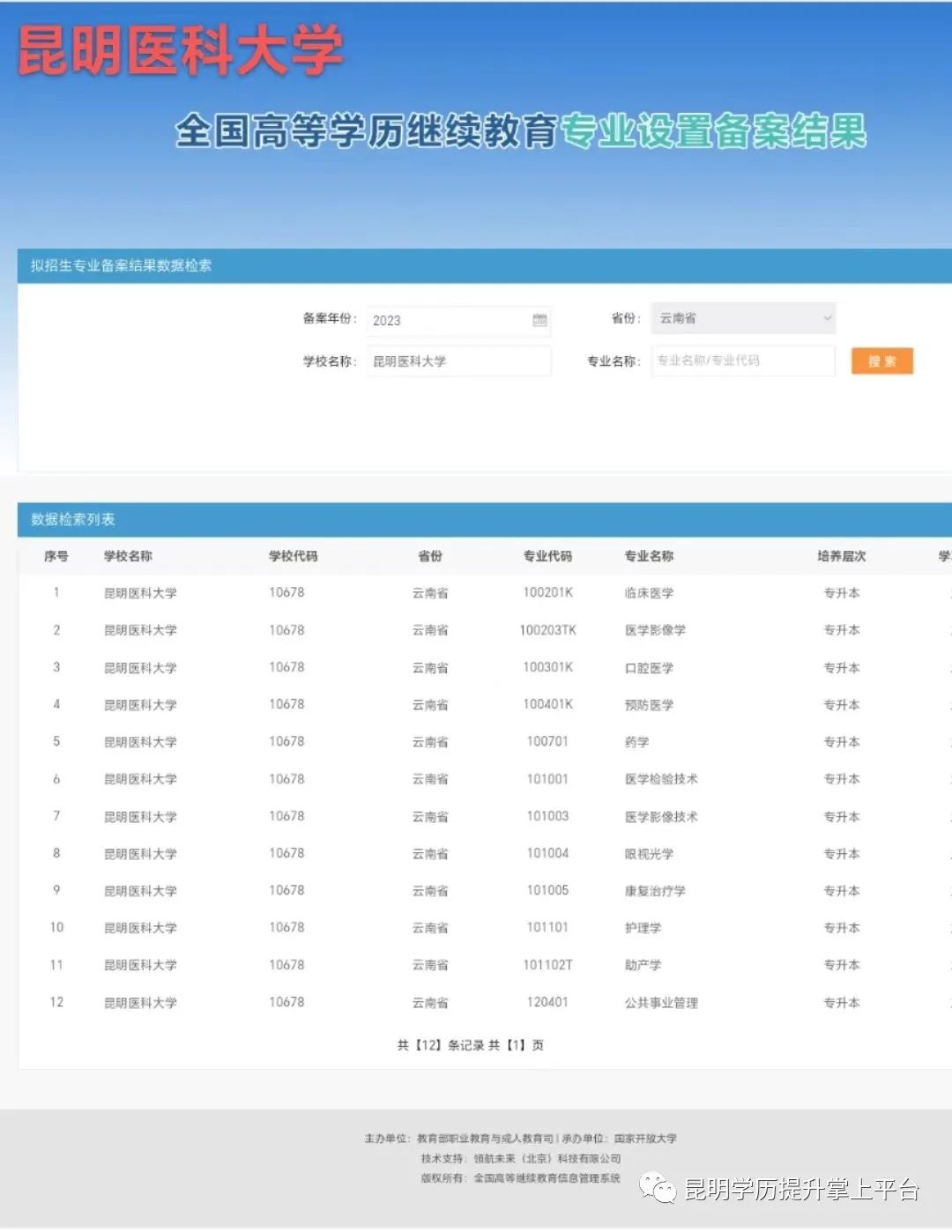Click the 眼视光学 major name cell
Screen dimensions: 952x1232
coord(649,854)
